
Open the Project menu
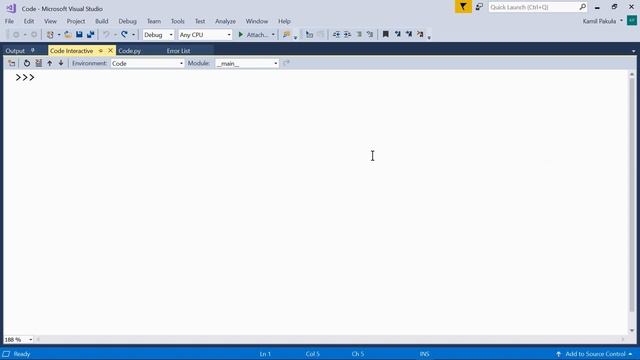(76, 21)
